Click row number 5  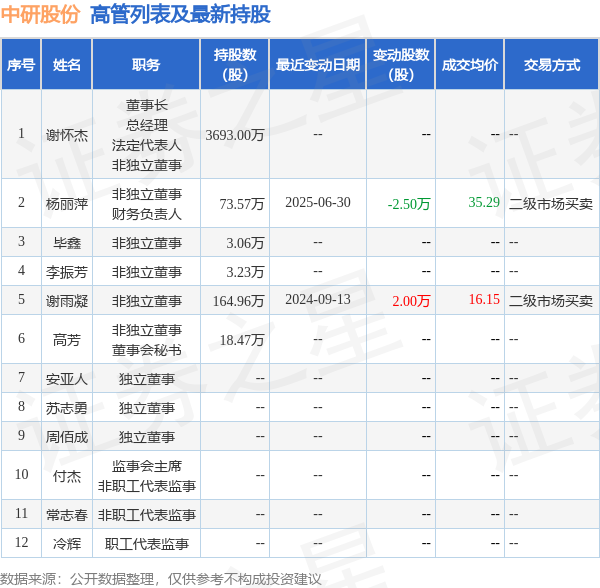pos(21,299)
